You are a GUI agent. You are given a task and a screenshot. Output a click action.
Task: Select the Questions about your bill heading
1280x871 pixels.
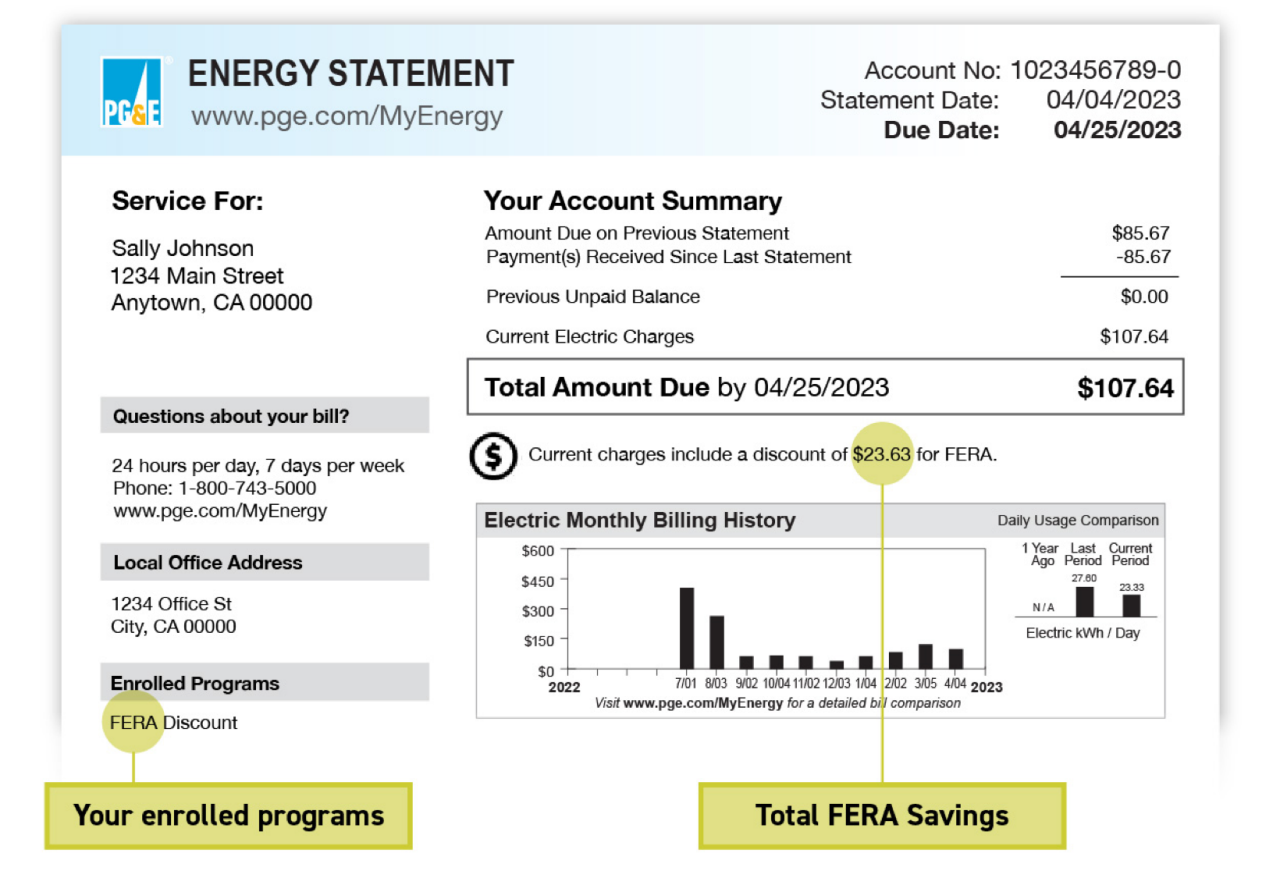coord(231,416)
